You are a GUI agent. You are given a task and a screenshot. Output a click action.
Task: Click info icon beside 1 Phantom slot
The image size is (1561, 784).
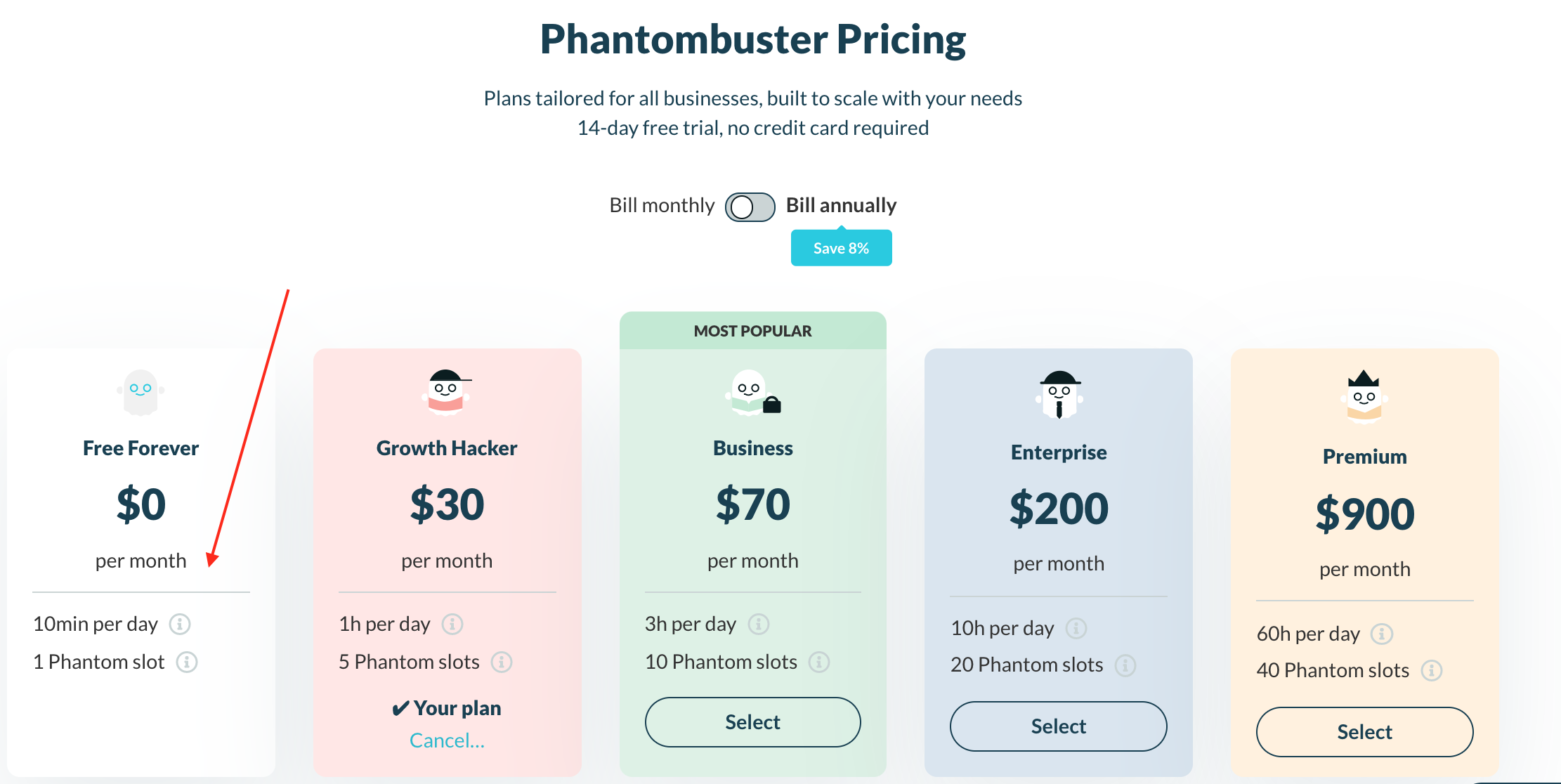point(187,662)
